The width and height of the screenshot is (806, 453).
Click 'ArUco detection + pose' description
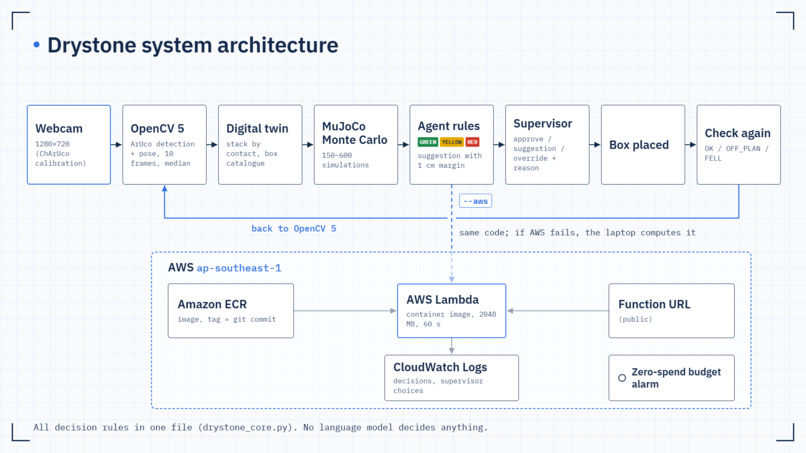(162, 154)
